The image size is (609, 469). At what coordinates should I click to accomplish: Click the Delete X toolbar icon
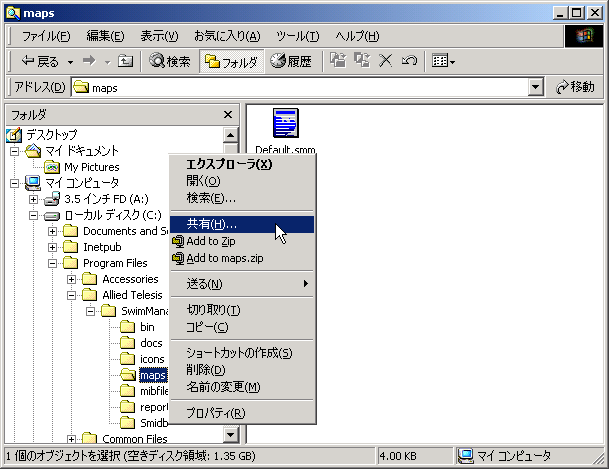click(386, 61)
